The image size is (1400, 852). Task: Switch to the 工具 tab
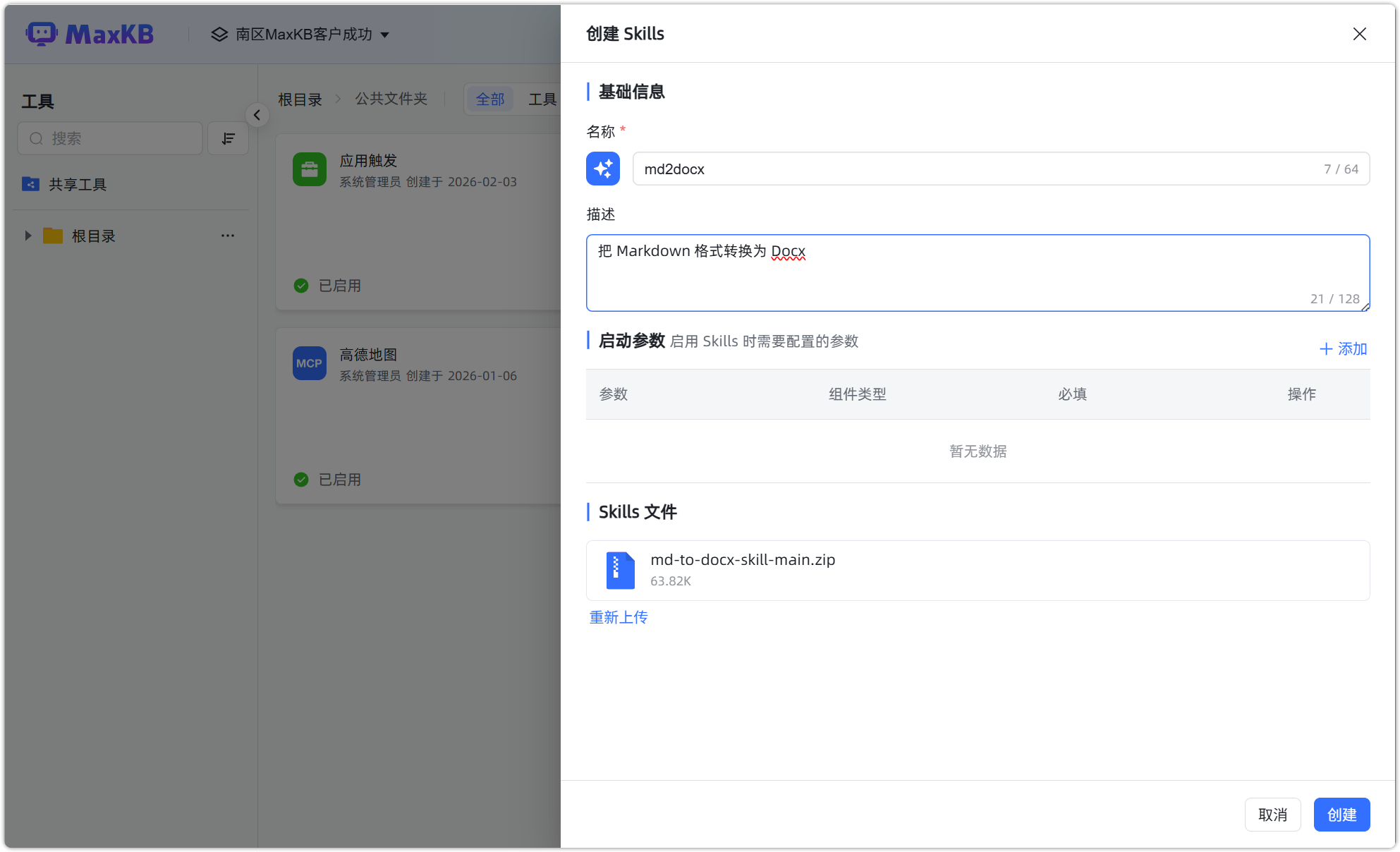542,99
